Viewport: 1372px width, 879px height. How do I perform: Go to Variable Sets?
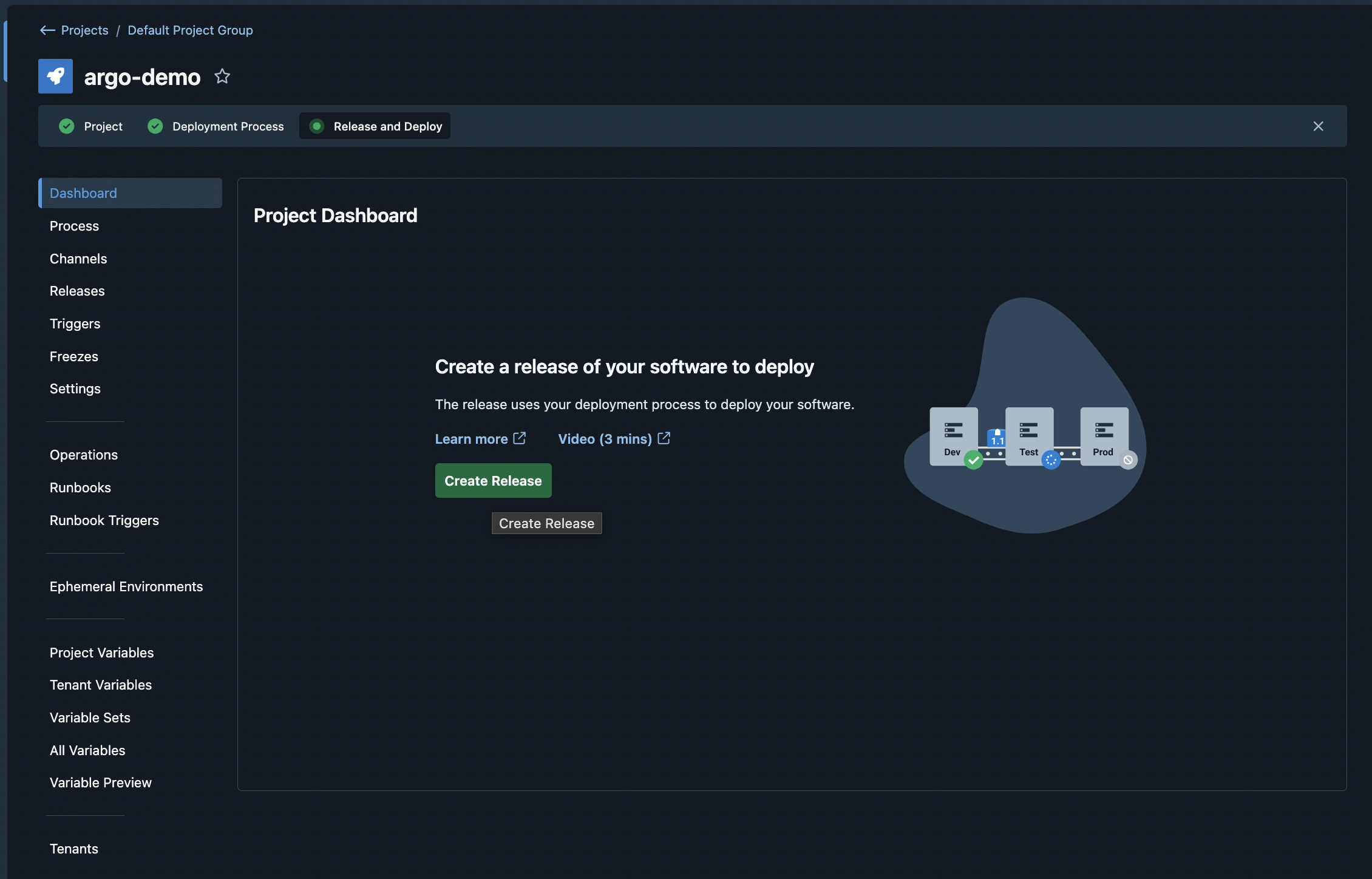(90, 718)
